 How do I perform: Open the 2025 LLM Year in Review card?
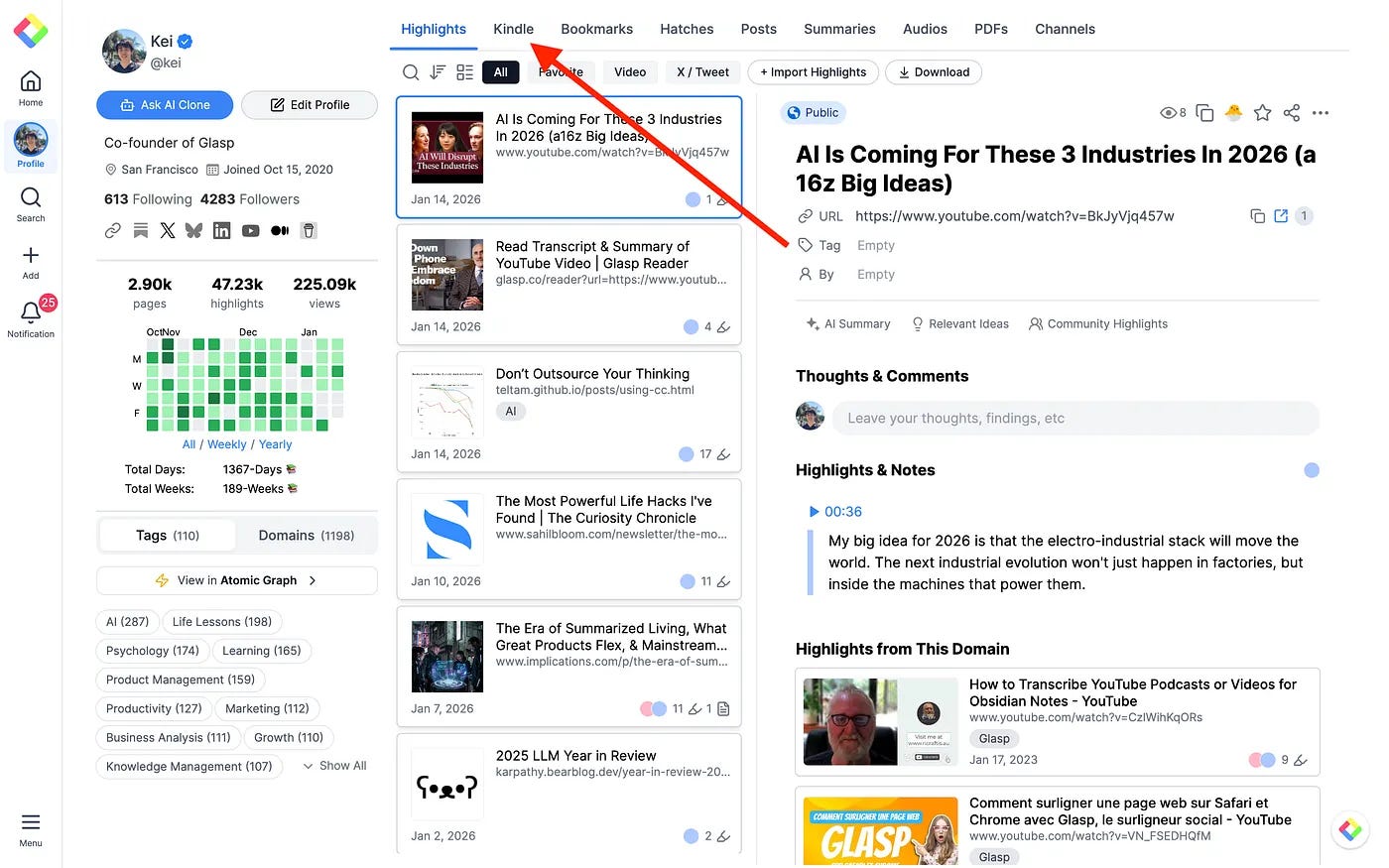[568, 794]
